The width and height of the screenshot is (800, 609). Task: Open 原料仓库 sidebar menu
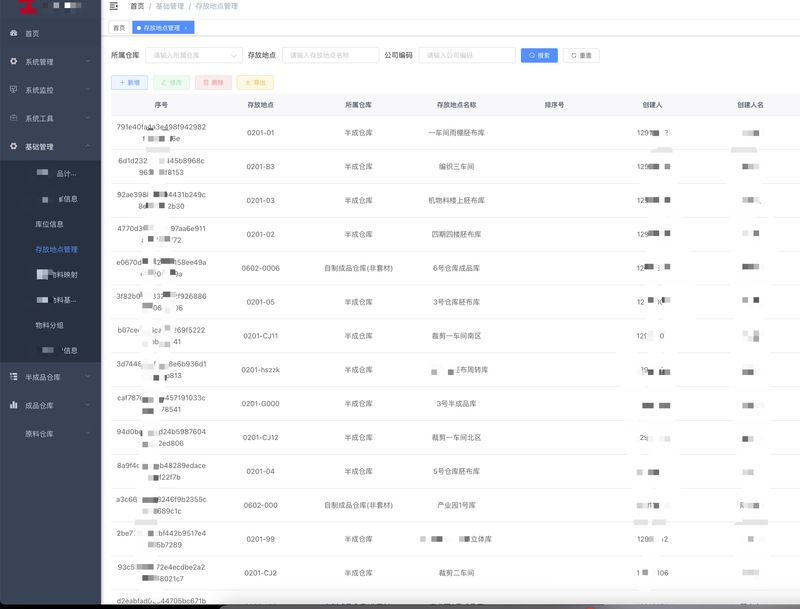coord(39,434)
